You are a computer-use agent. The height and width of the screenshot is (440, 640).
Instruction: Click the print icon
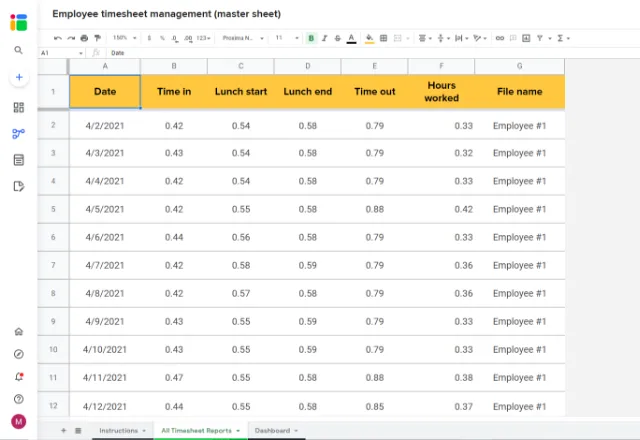pos(84,38)
